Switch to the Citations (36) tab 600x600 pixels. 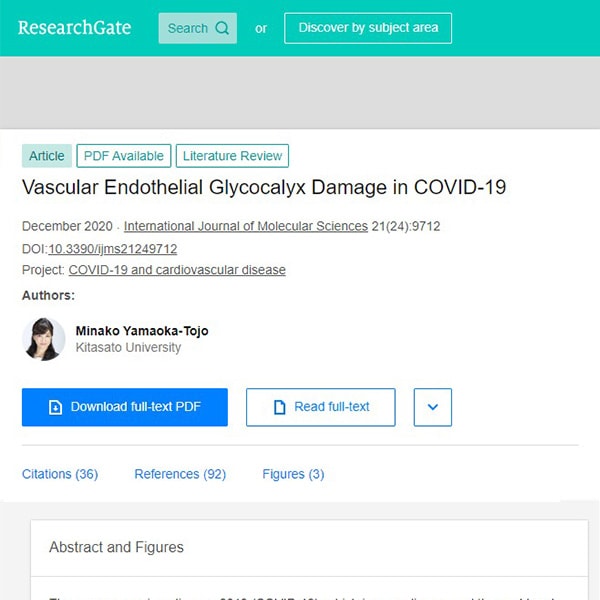point(60,474)
